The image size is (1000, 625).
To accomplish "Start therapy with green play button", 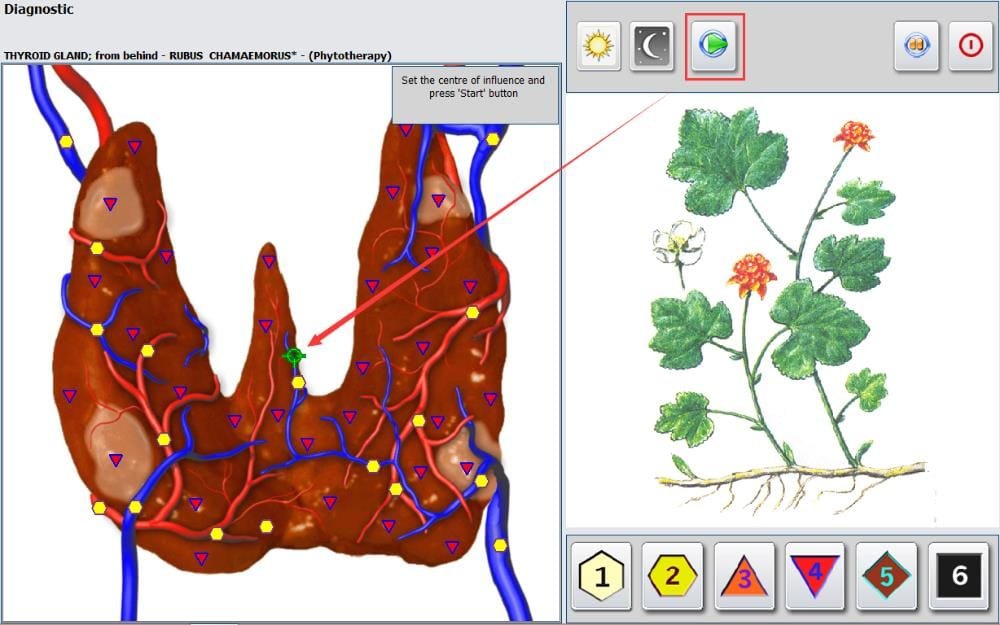I will point(714,45).
